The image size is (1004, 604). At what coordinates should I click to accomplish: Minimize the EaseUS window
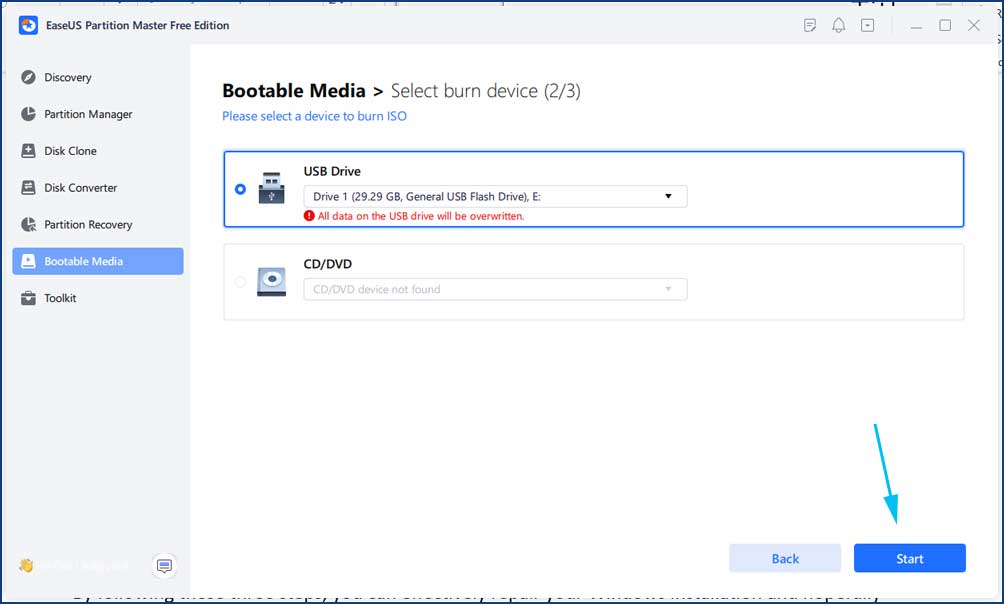[x=916, y=26]
